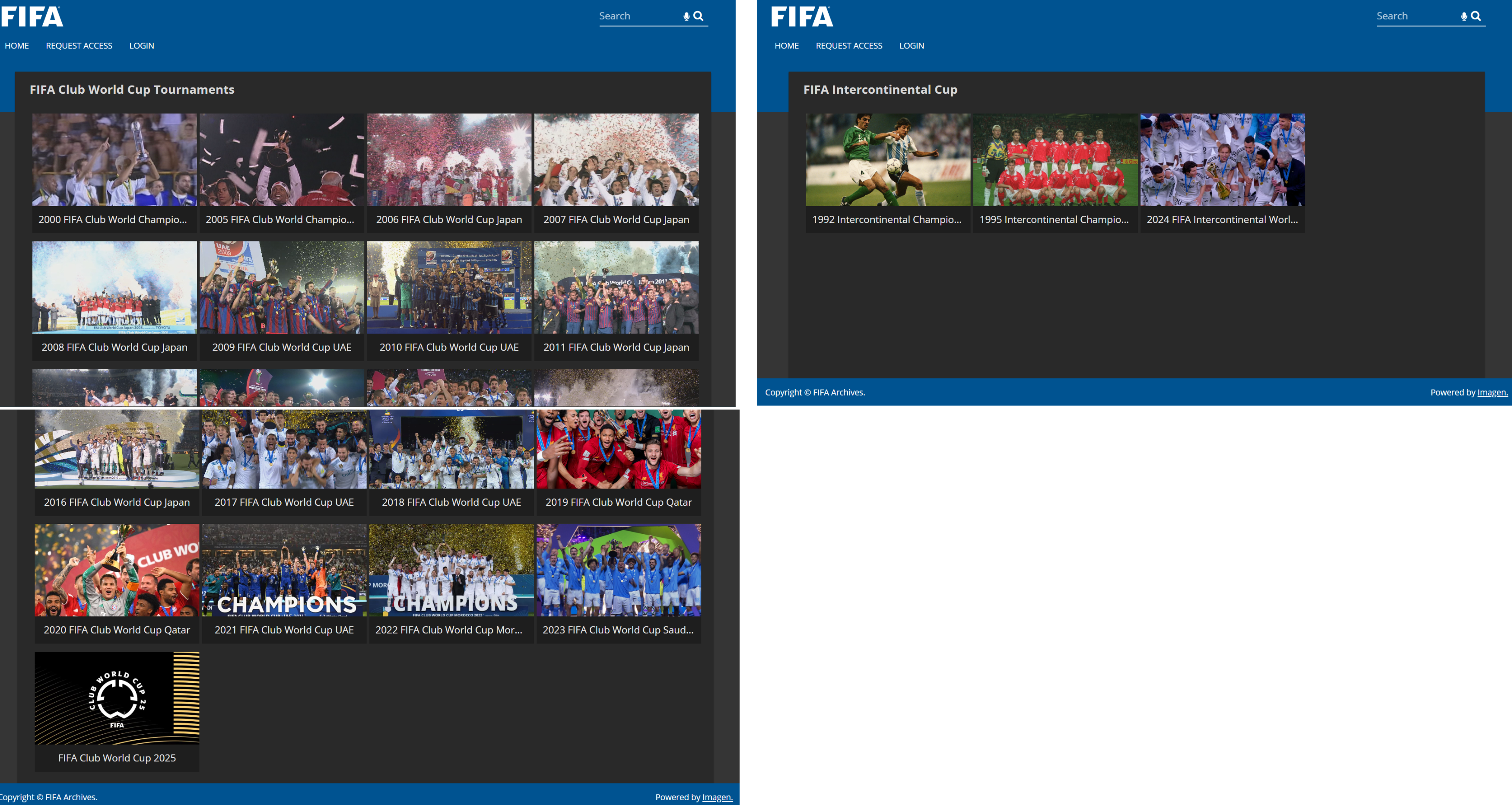This screenshot has width=1512, height=805.
Task: Open the 2009 FIFA Club World Cup UAE thumbnail
Action: (282, 288)
